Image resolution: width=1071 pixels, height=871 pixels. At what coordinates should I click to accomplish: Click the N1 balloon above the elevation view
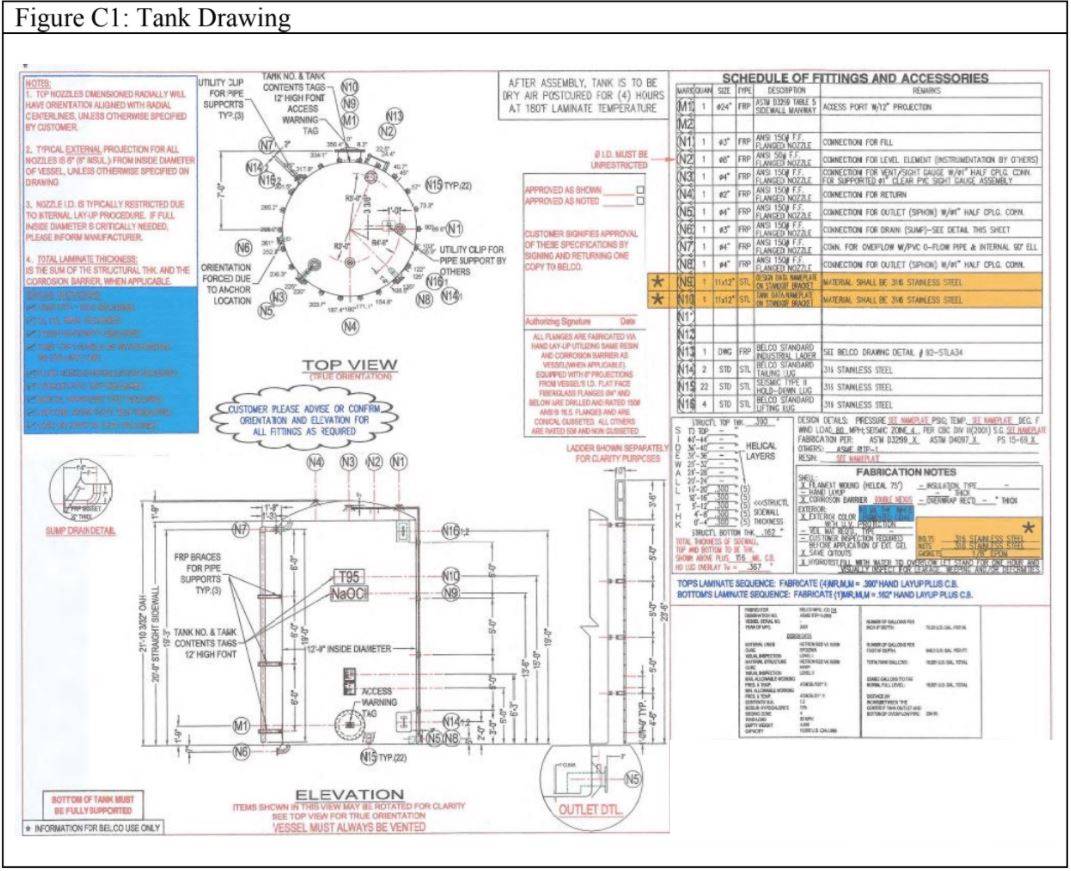(399, 462)
